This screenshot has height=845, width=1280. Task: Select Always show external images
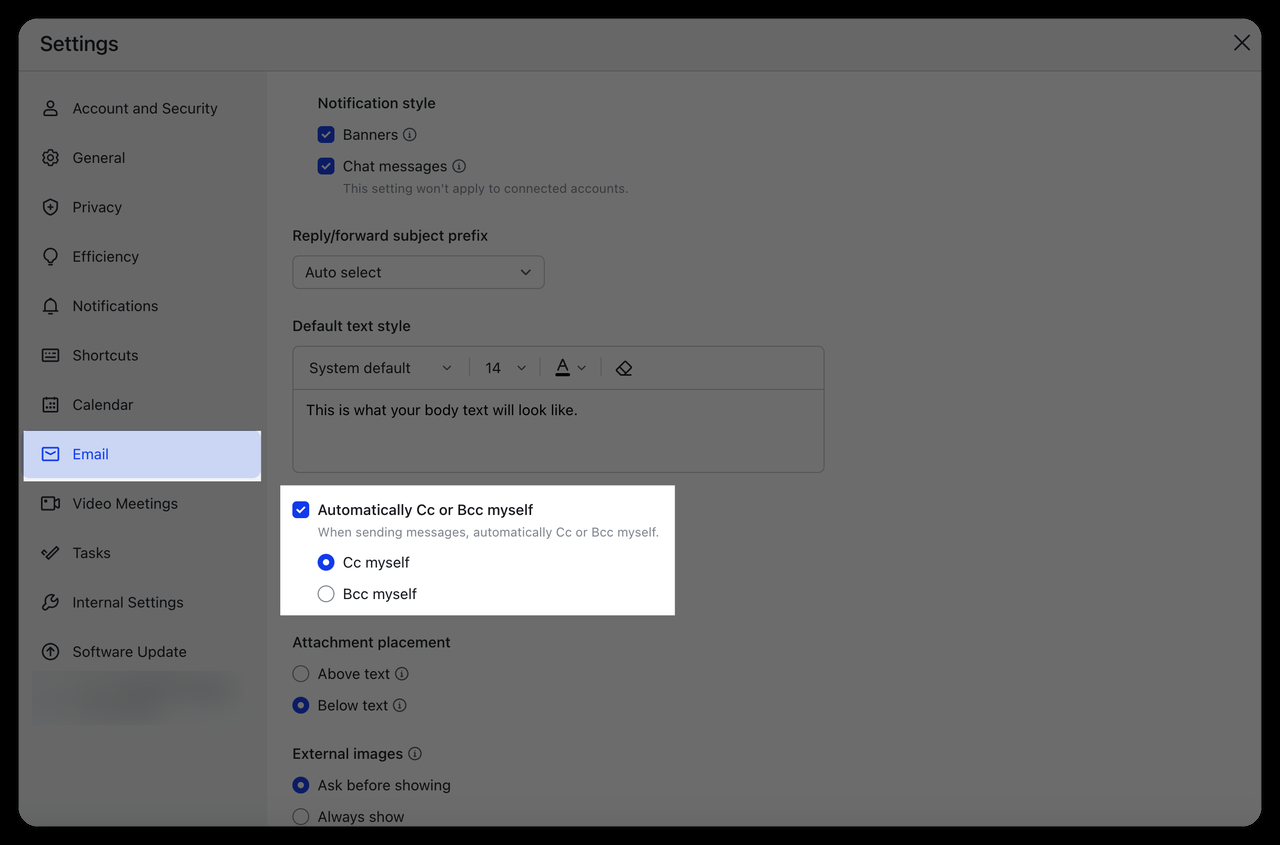(301, 817)
